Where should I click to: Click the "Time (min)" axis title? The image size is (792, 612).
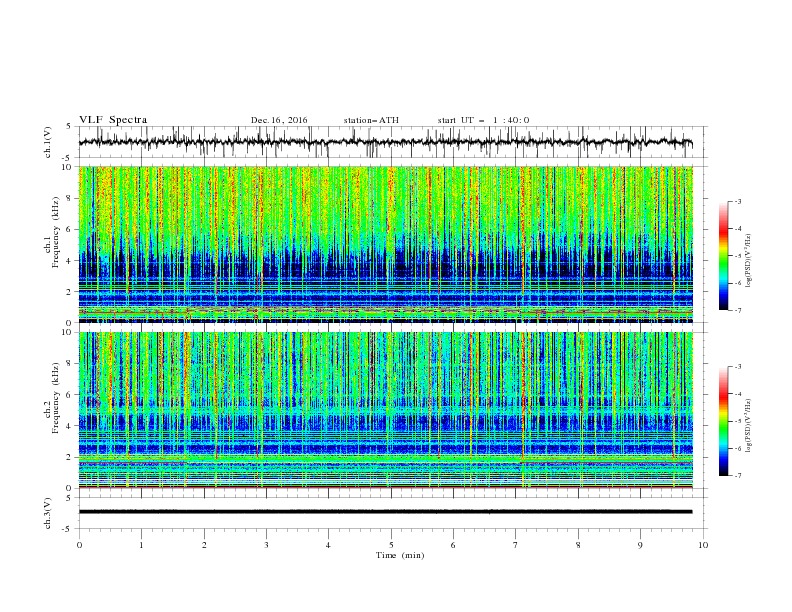point(400,555)
